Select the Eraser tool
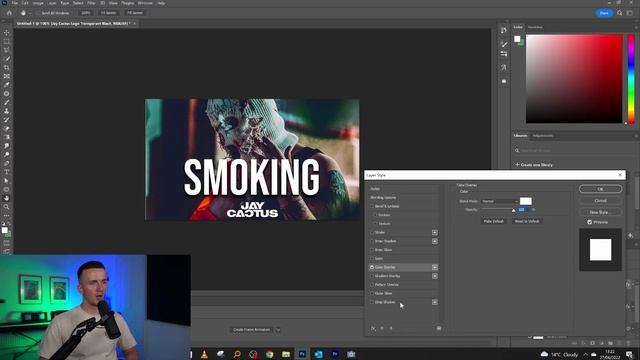Screen dimensions: 640x360 click(x=7, y=128)
